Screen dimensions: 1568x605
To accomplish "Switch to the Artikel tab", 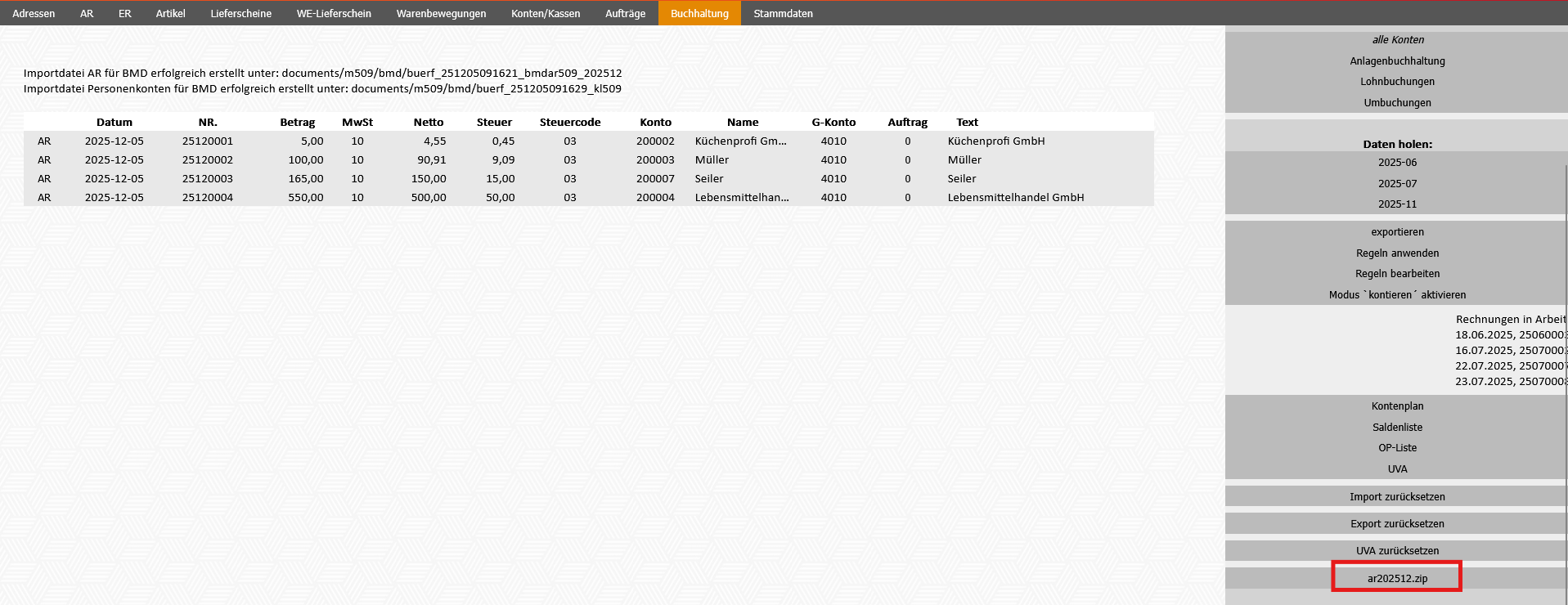I will (170, 13).
